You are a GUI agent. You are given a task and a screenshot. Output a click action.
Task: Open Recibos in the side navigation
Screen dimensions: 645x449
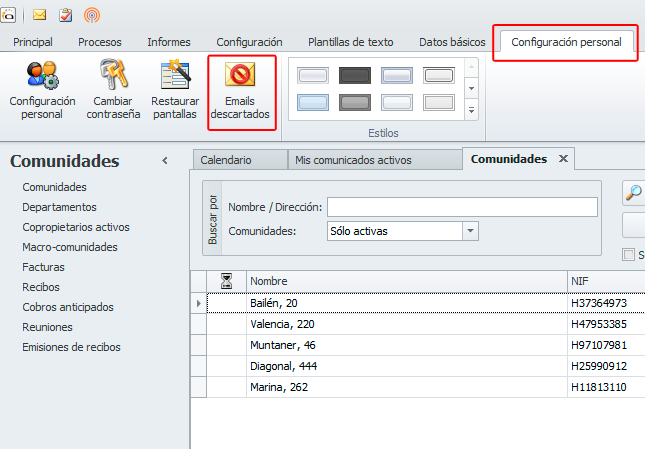(x=41, y=287)
